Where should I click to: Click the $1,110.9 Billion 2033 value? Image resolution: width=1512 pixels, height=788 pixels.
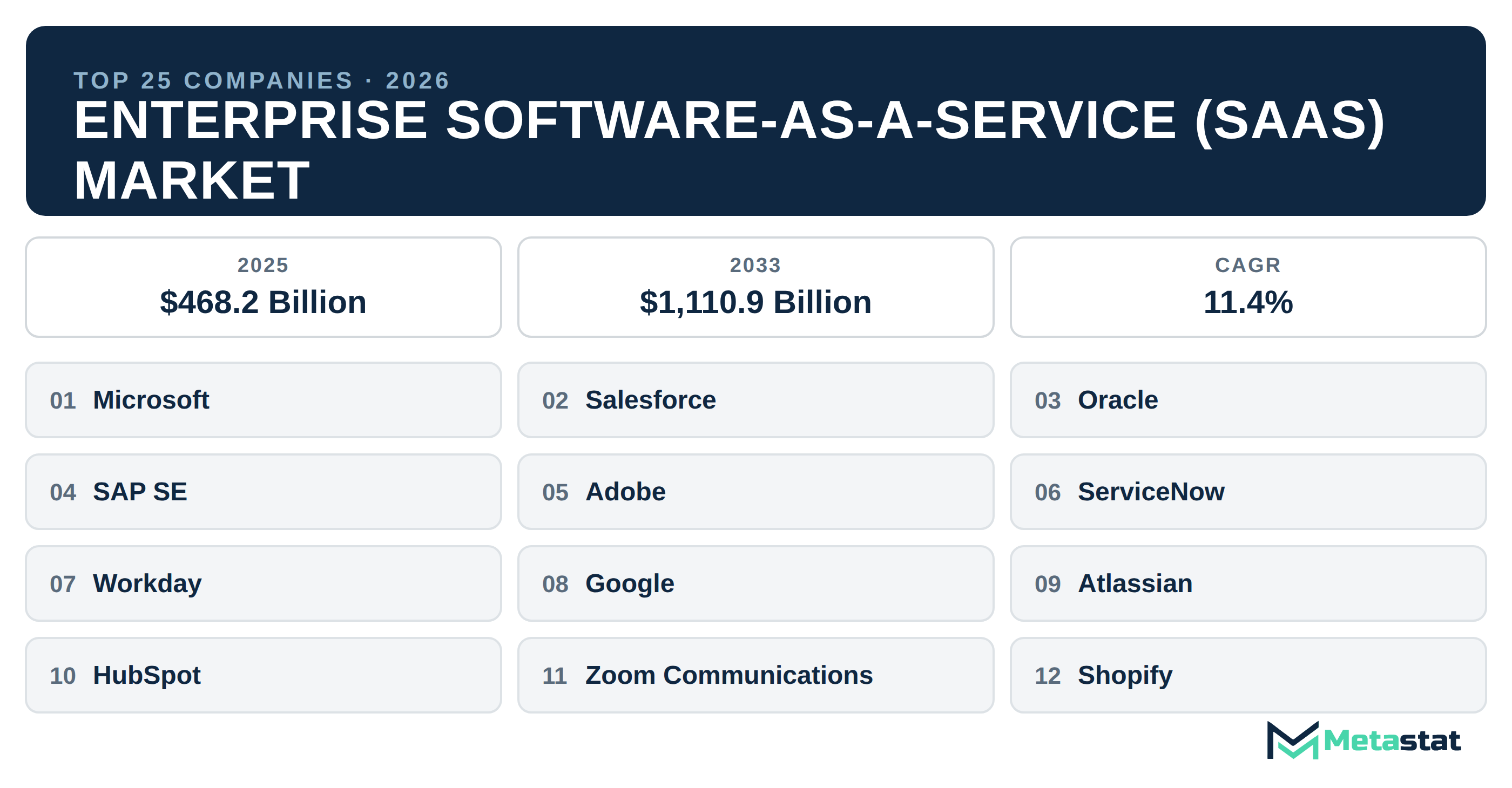pos(755,302)
